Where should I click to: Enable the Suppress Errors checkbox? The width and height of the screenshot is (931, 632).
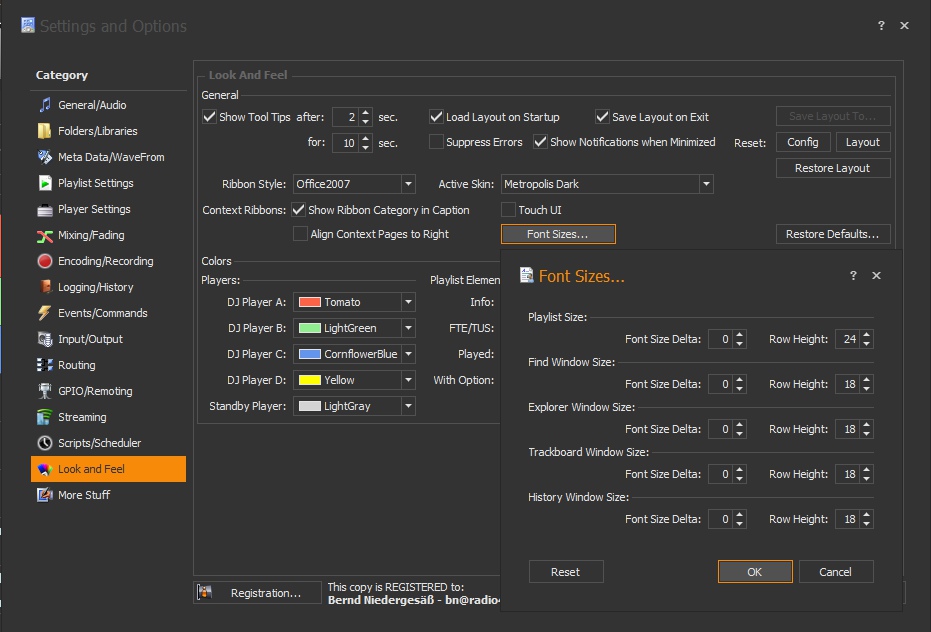coord(437,142)
